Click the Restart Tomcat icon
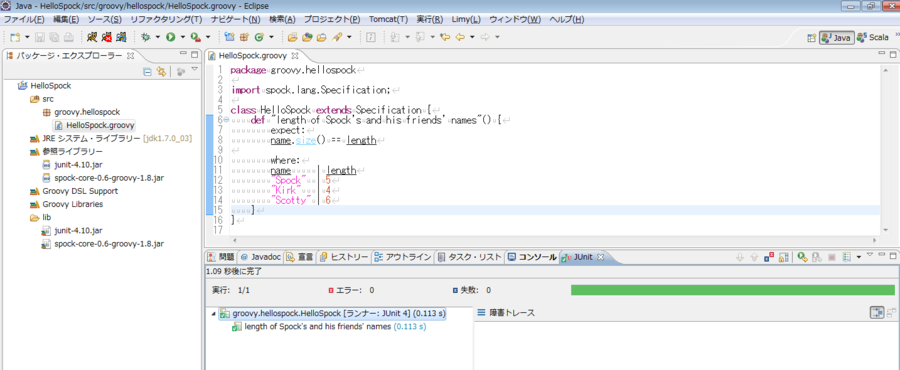 point(121,37)
